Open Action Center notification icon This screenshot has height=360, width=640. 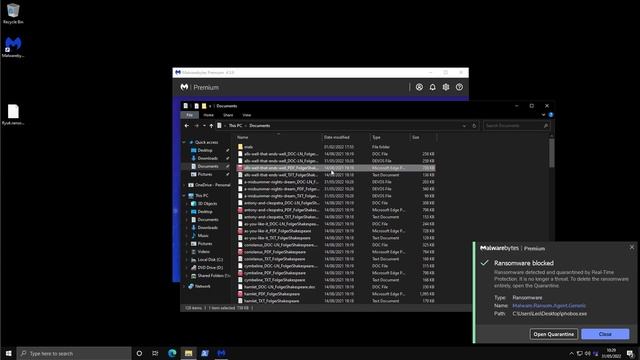point(630,353)
